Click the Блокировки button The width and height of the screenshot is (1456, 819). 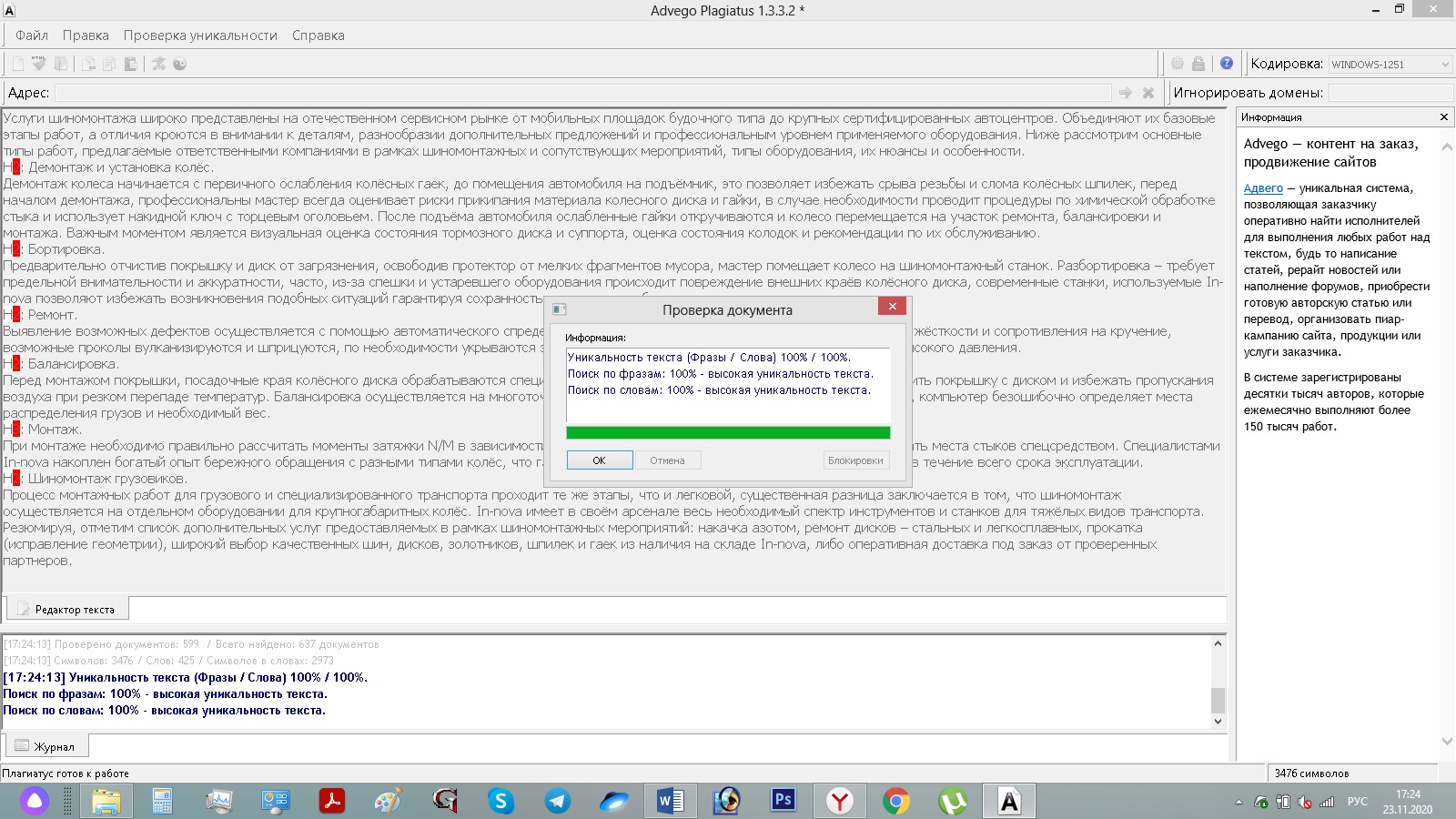(x=855, y=460)
